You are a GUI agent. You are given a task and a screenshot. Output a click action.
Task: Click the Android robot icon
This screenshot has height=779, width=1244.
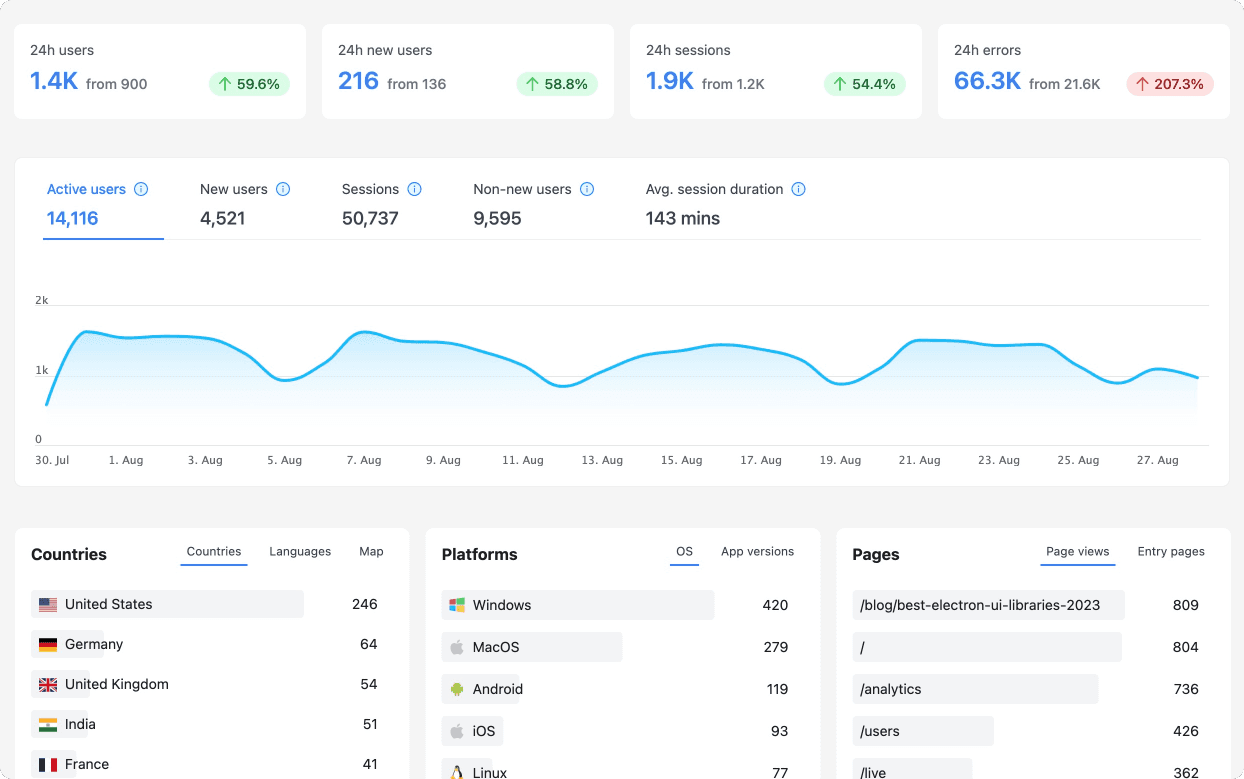click(457, 689)
